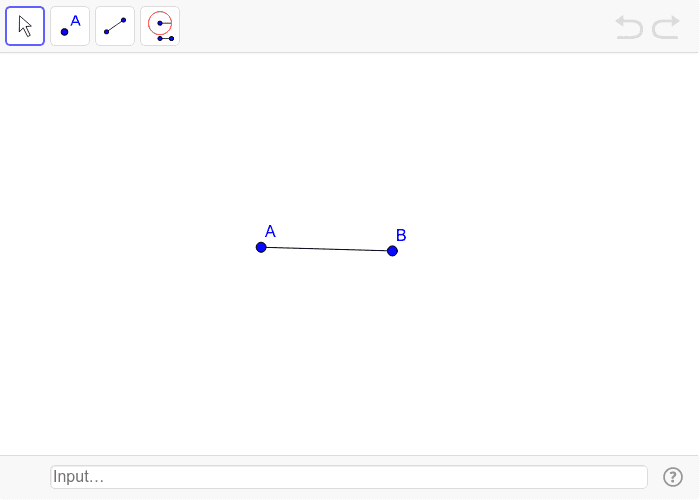700x500 pixels.
Task: Open input help question mark icon
Action: point(673,477)
